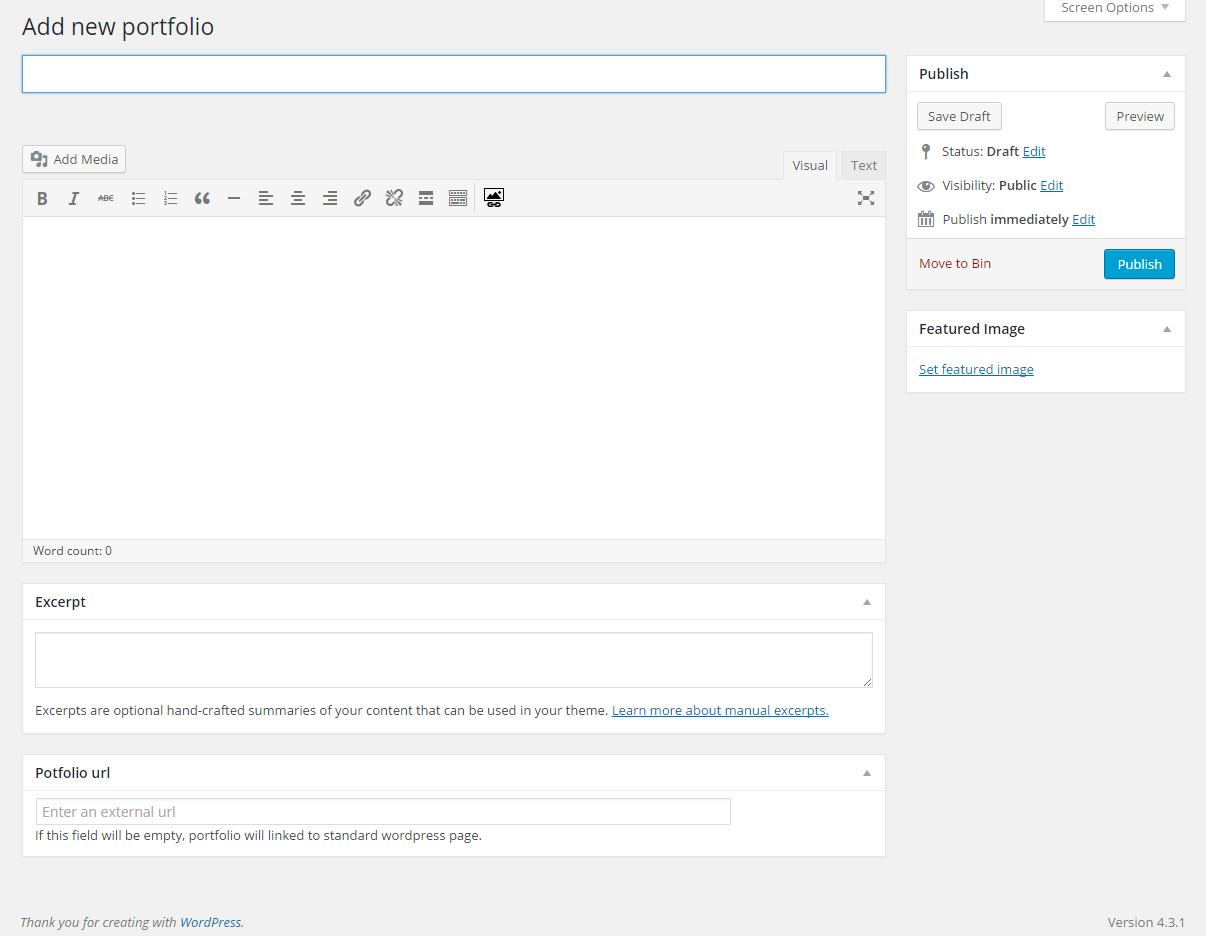The image size is (1206, 936).
Task: Edit the Draft status
Action: tap(1034, 152)
